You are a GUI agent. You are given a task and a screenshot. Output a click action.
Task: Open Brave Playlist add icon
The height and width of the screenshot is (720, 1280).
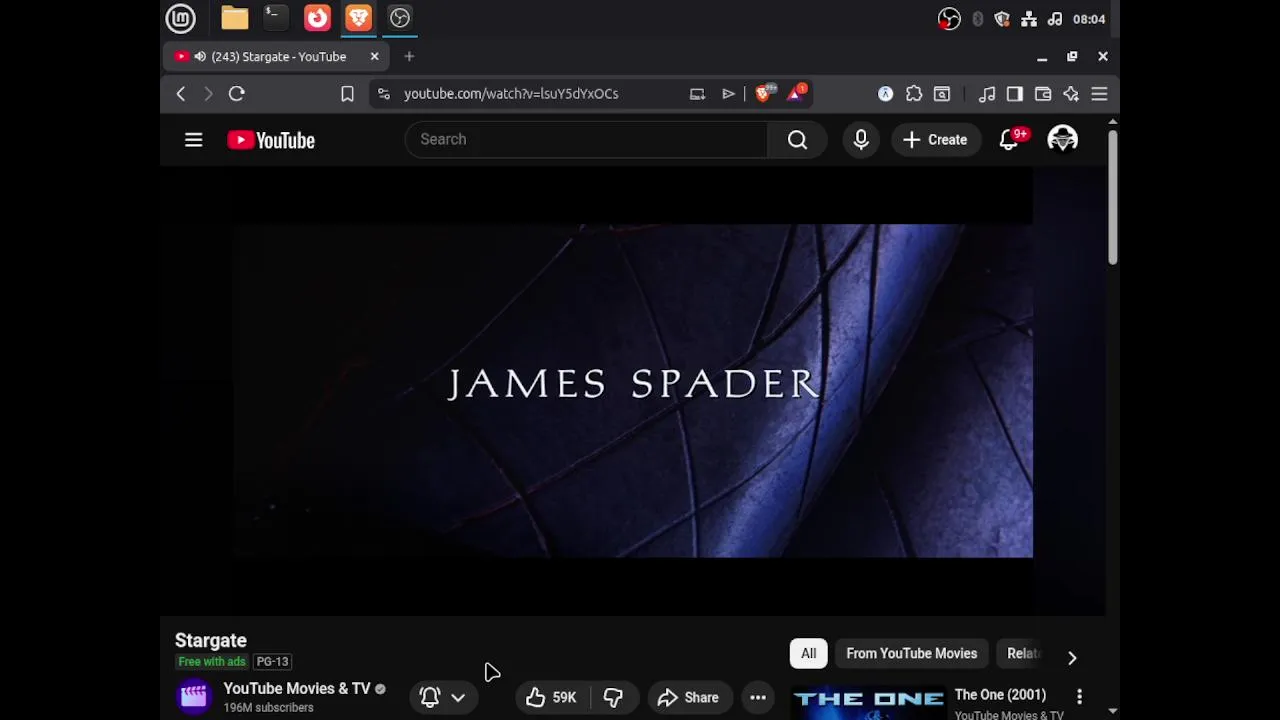pyautogui.click(x=728, y=94)
